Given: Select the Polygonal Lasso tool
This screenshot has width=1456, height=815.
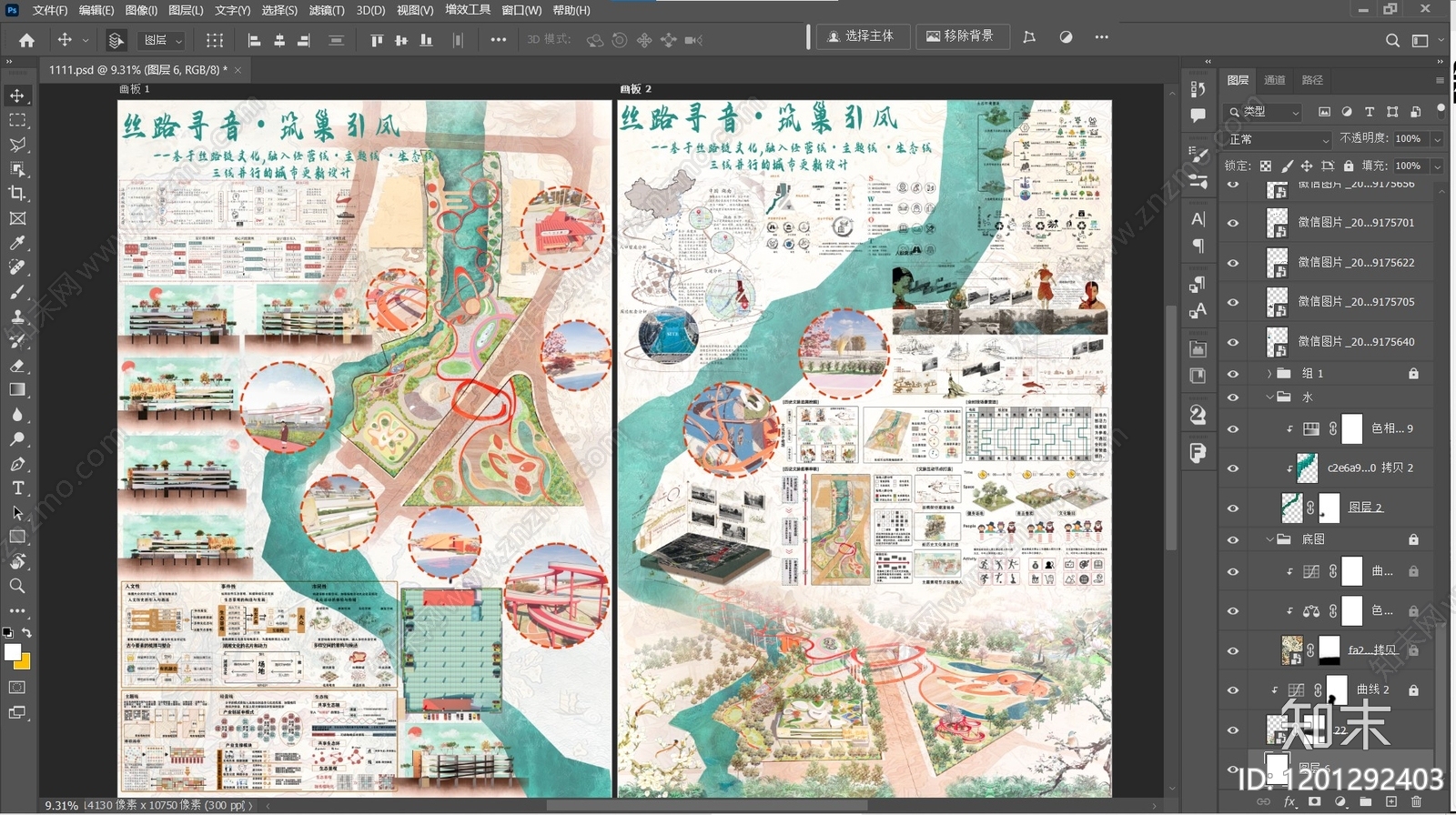Looking at the screenshot, I should click(x=17, y=145).
